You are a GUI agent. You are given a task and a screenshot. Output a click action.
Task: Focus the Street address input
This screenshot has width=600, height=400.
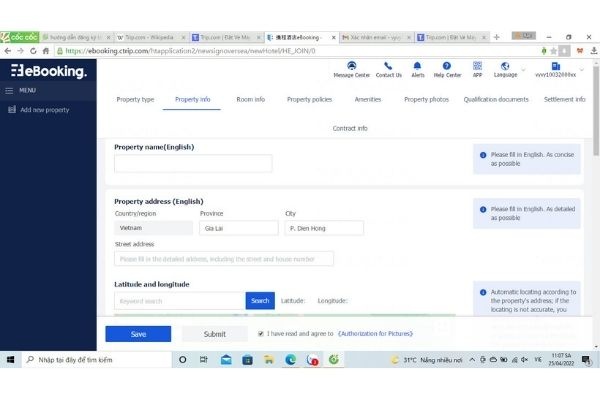pyautogui.click(x=224, y=259)
